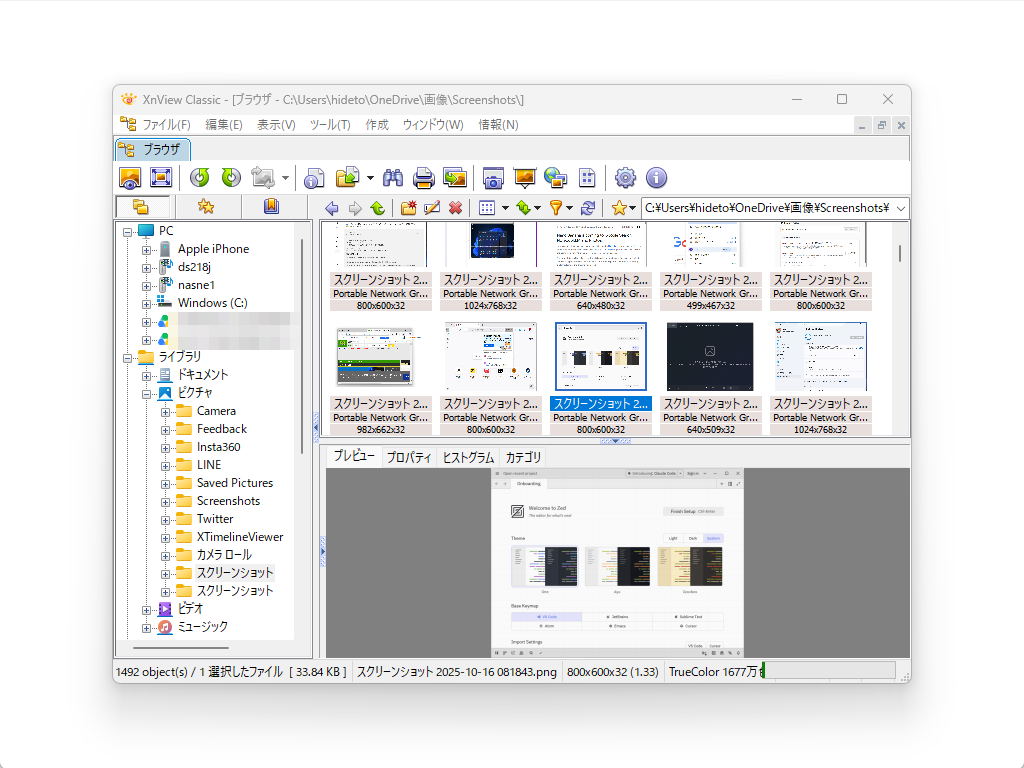Click the copy-to-folder toolbar icon
The image size is (1024, 768).
coord(347,178)
